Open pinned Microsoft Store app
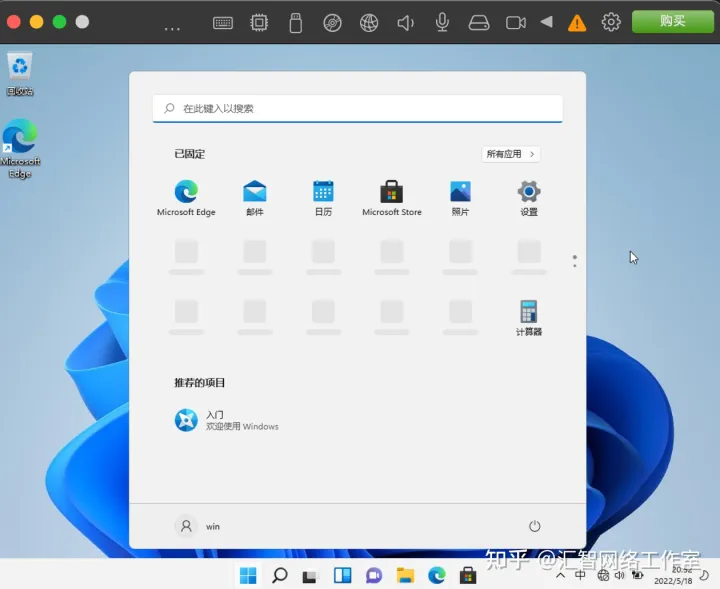This screenshot has width=720, height=589. [392, 198]
